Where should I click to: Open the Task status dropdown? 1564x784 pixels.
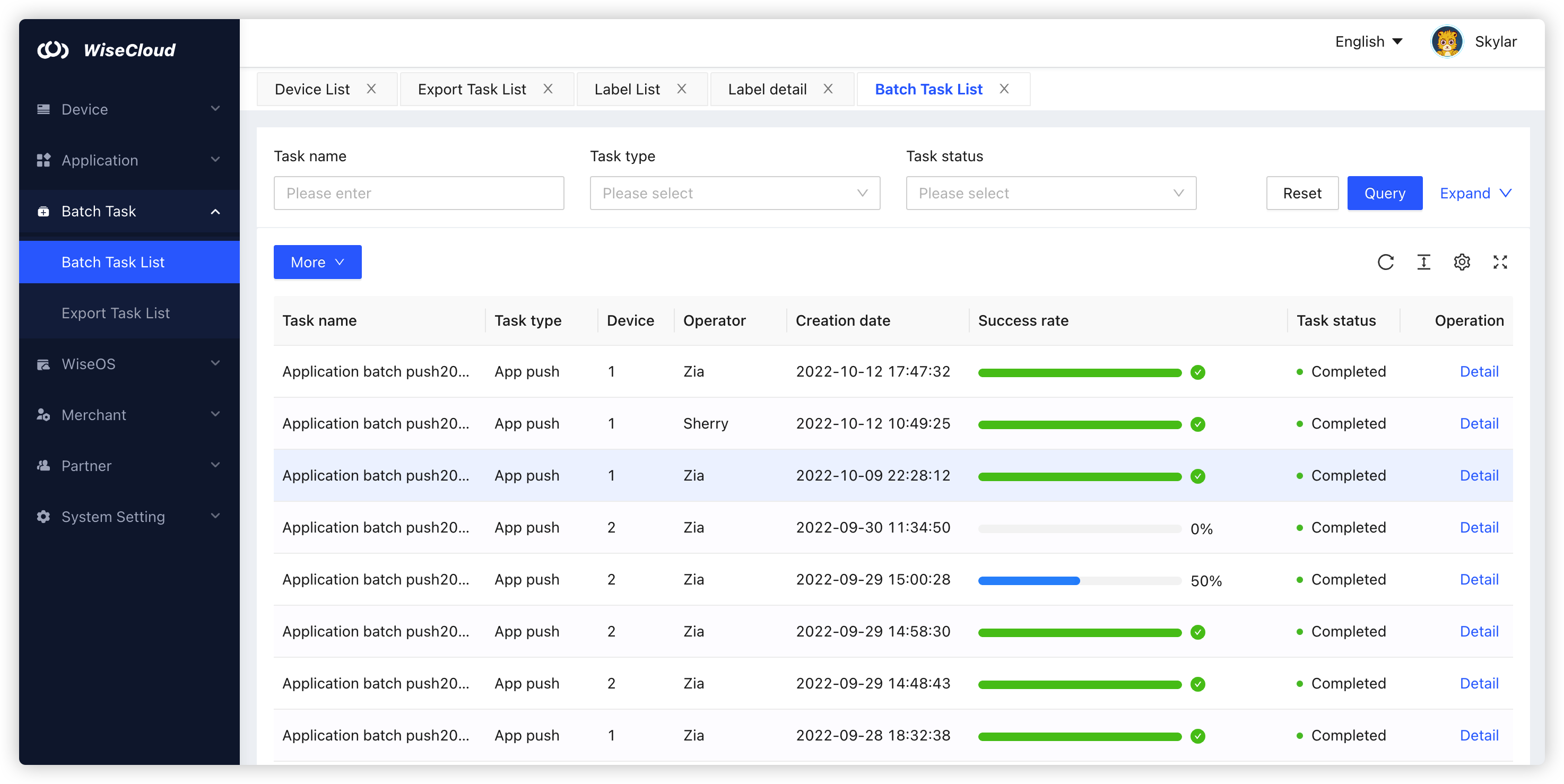pyautogui.click(x=1050, y=193)
